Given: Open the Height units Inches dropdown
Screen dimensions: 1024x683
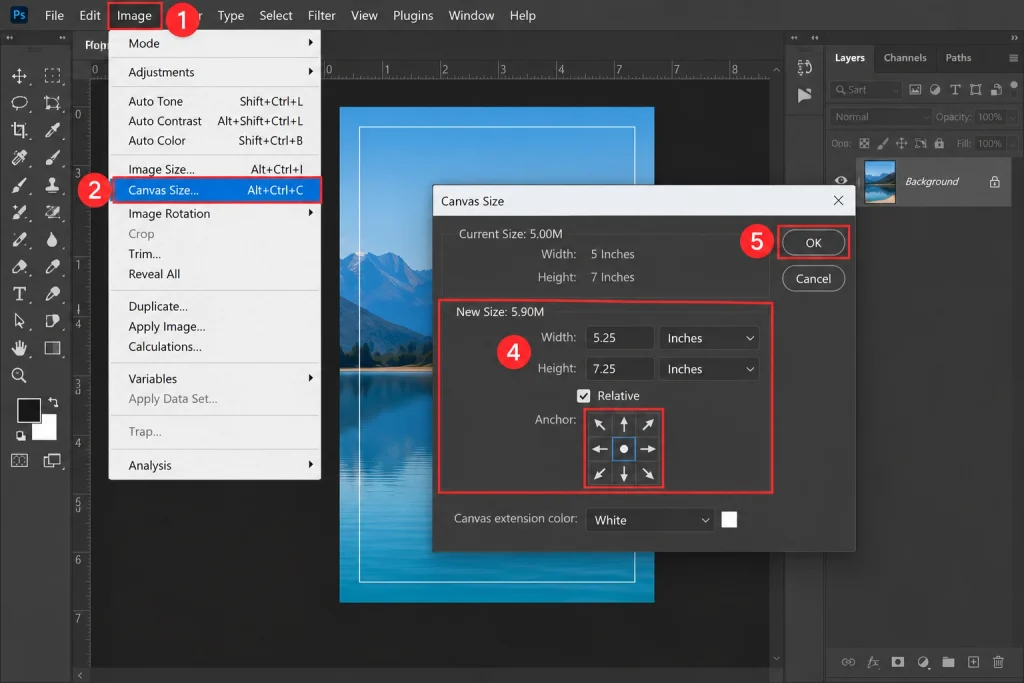Looking at the screenshot, I should (709, 369).
